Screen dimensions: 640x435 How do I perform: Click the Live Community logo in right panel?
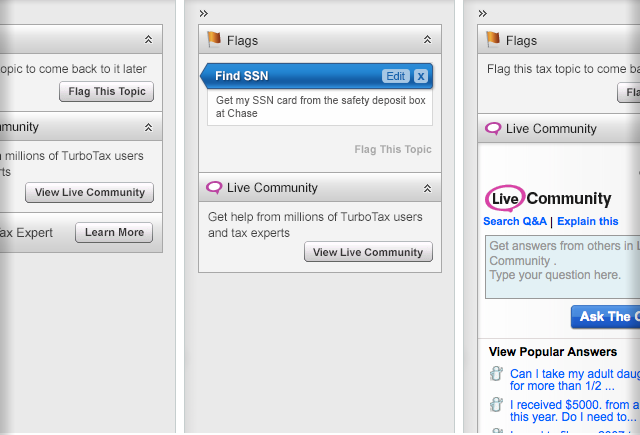548,198
